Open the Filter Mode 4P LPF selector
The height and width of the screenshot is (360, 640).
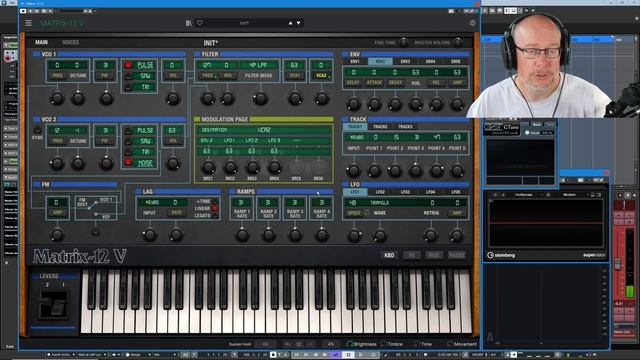[x=258, y=65]
